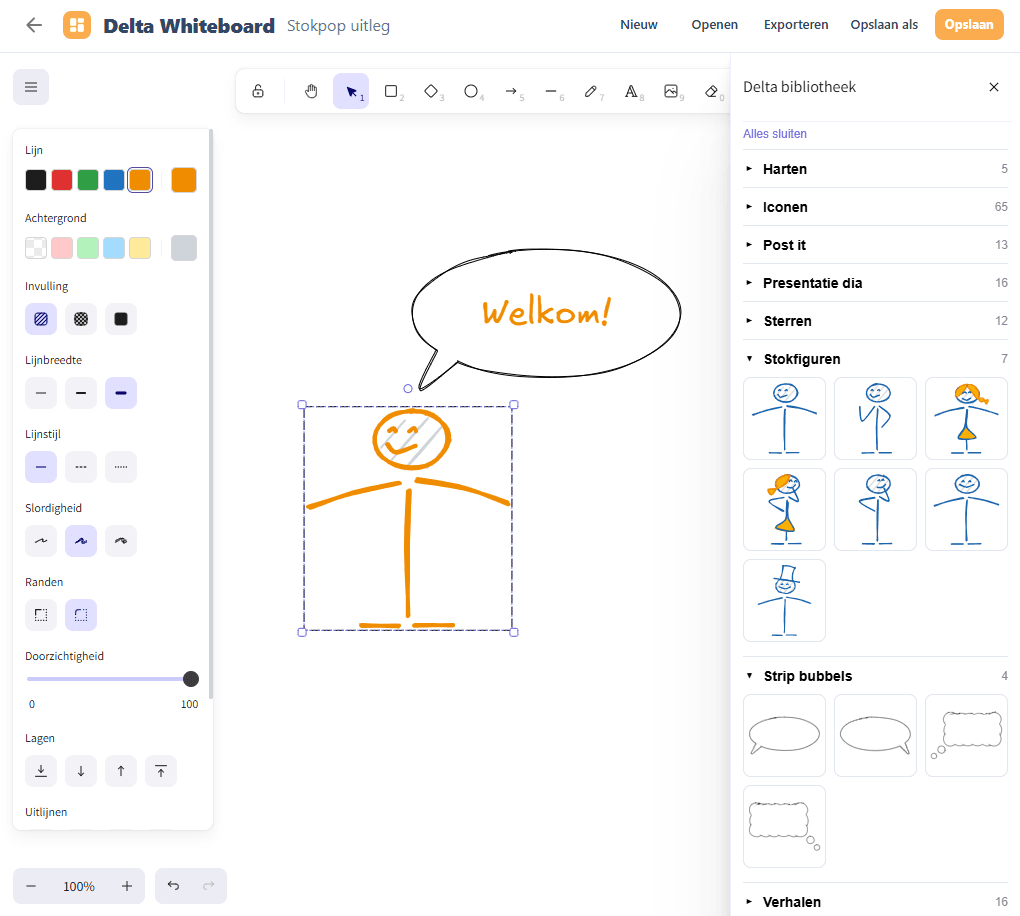Image resolution: width=1020 pixels, height=916 pixels.
Task: Set extra bold line under Lijnbreedte
Action: (121, 393)
